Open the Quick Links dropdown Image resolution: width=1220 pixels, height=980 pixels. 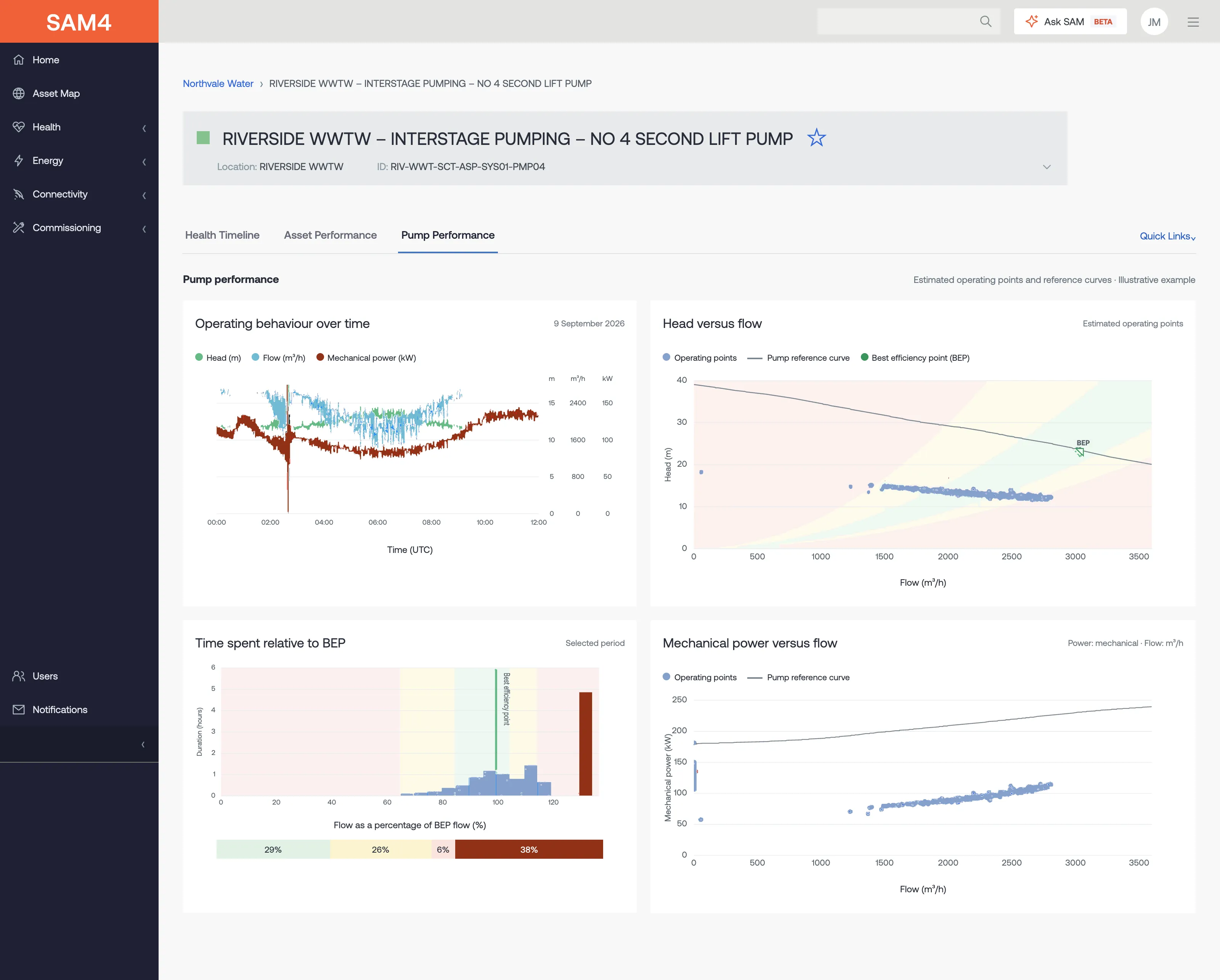click(x=1167, y=236)
